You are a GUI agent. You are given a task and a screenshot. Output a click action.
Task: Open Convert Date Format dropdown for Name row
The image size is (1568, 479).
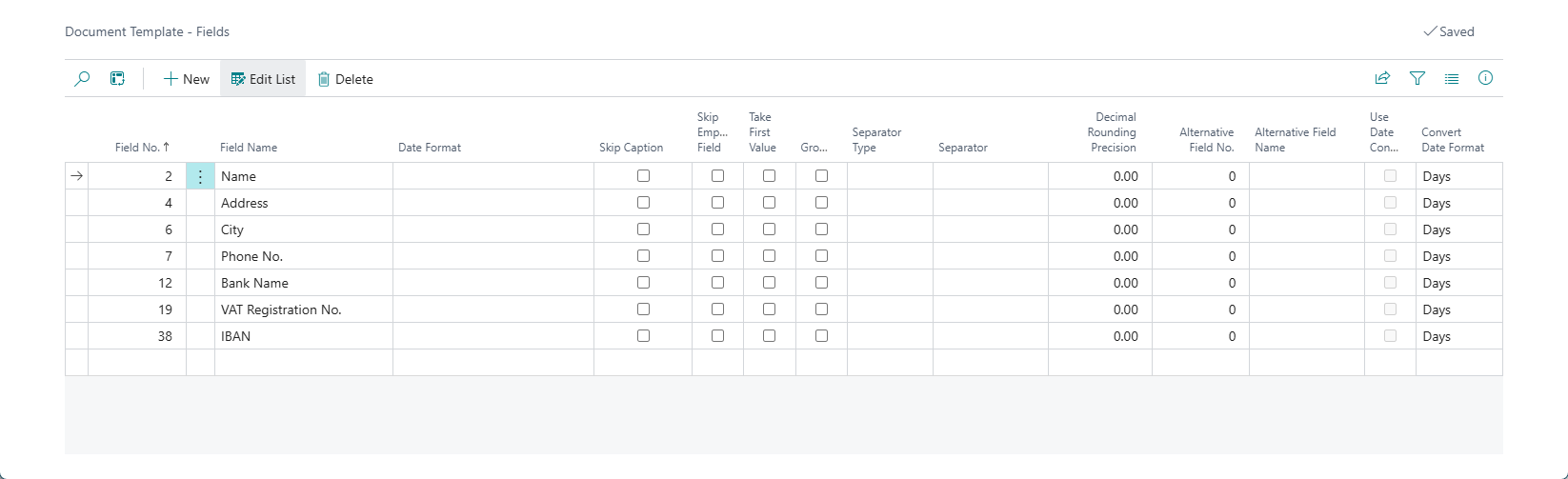1457,176
